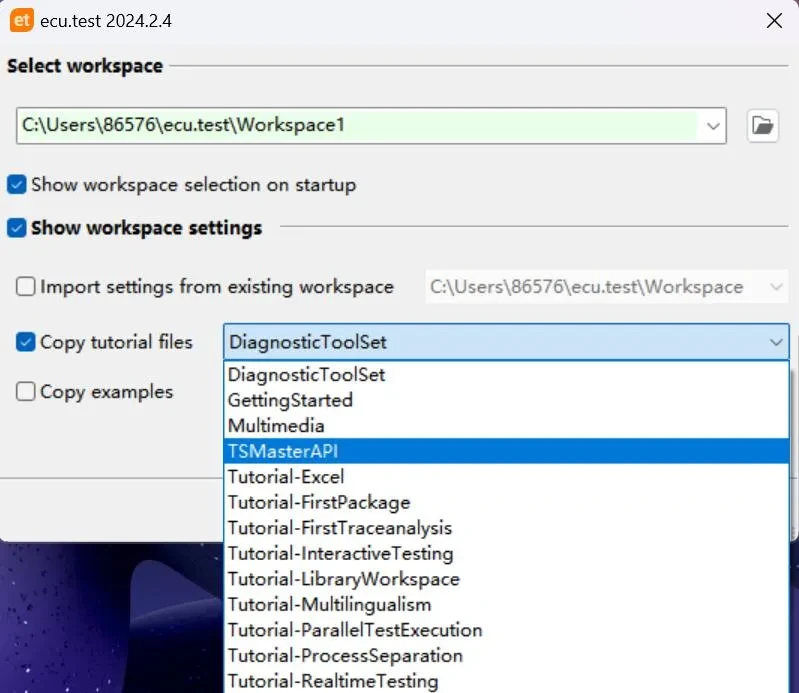Image resolution: width=799 pixels, height=693 pixels.
Task: Close the ecu.test workspace dialog
Action: 773,20
